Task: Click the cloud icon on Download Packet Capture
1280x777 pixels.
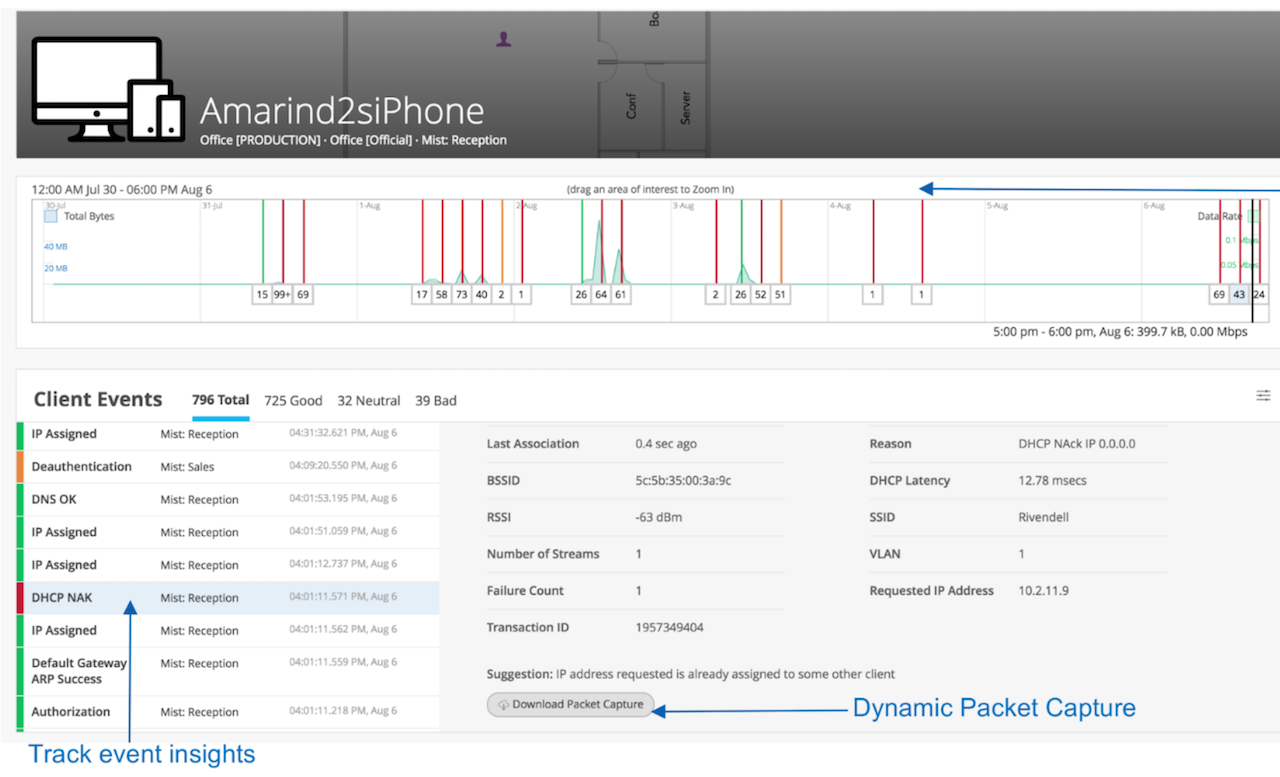Action: 503,705
